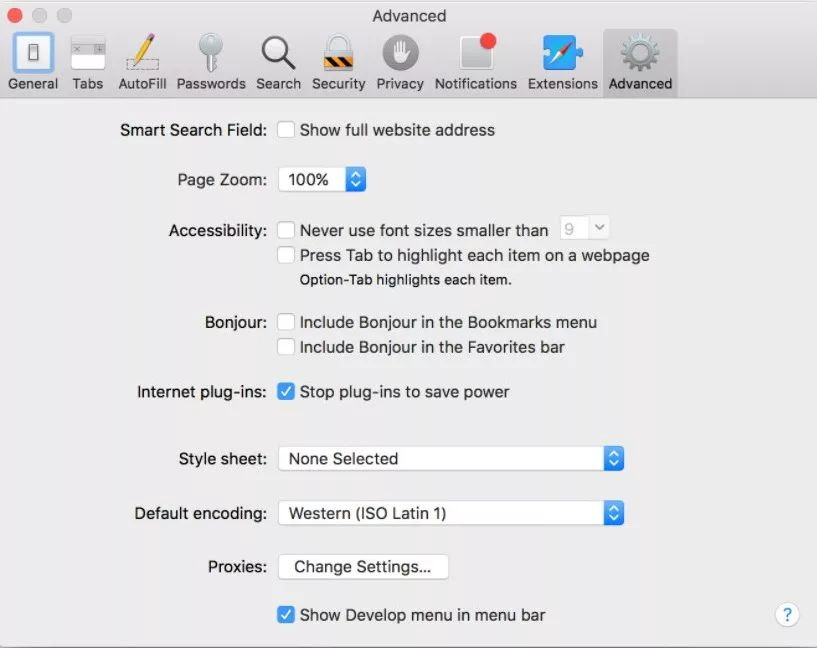Click the 'Advanced' window title text
This screenshot has height=648, width=817.
[409, 16]
